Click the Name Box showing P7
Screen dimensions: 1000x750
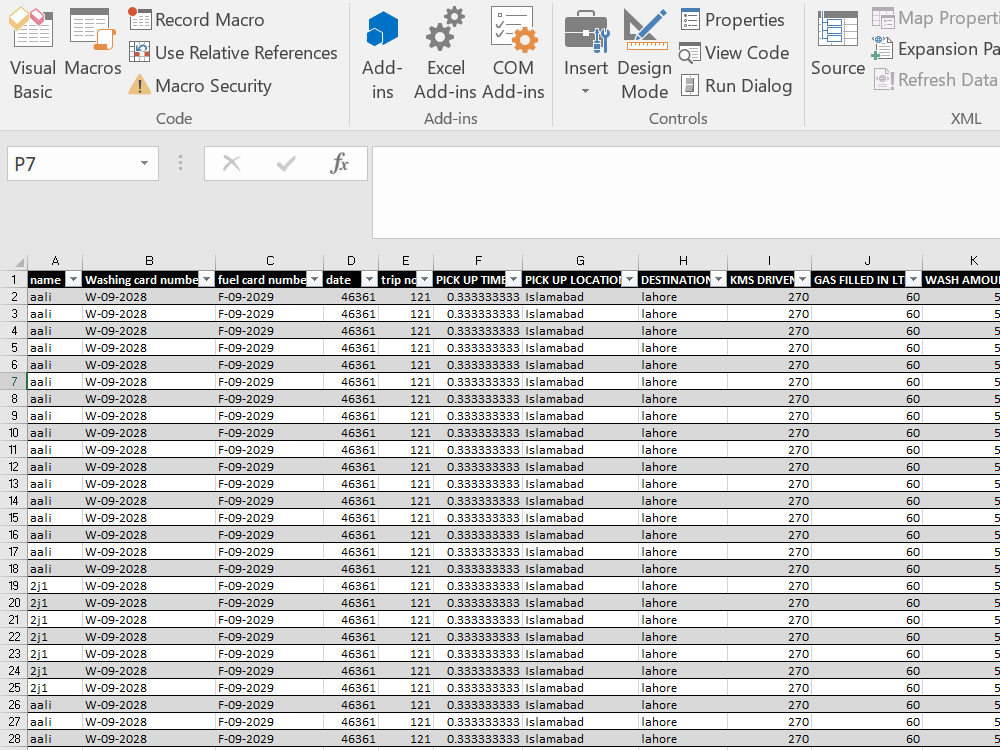coord(71,164)
